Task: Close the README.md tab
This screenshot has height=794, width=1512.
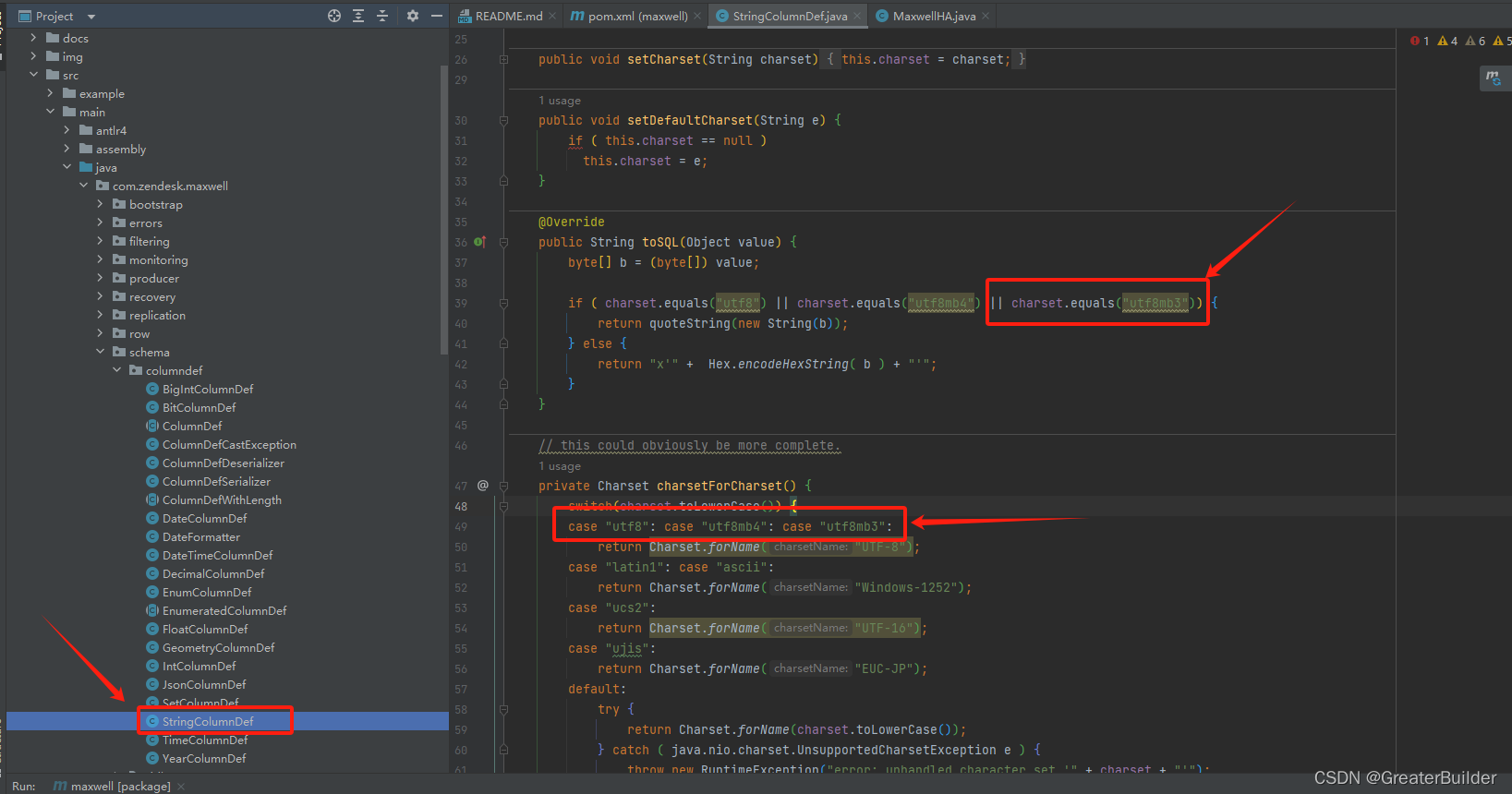Action: click(x=552, y=16)
